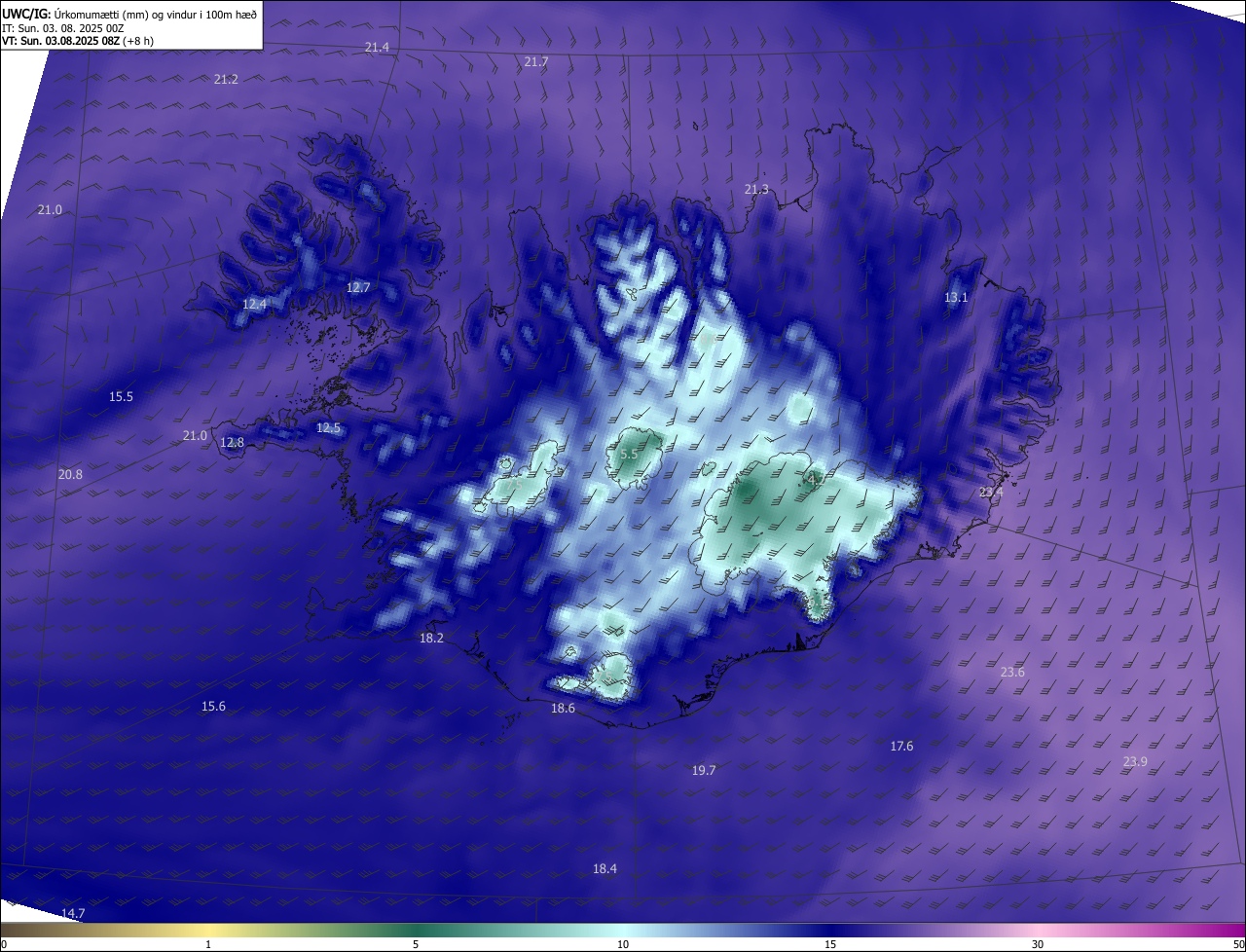Select the initial time "IT: Sun. 03. 08. 2025 00Z"
1246x952 pixels.
click(x=63, y=28)
